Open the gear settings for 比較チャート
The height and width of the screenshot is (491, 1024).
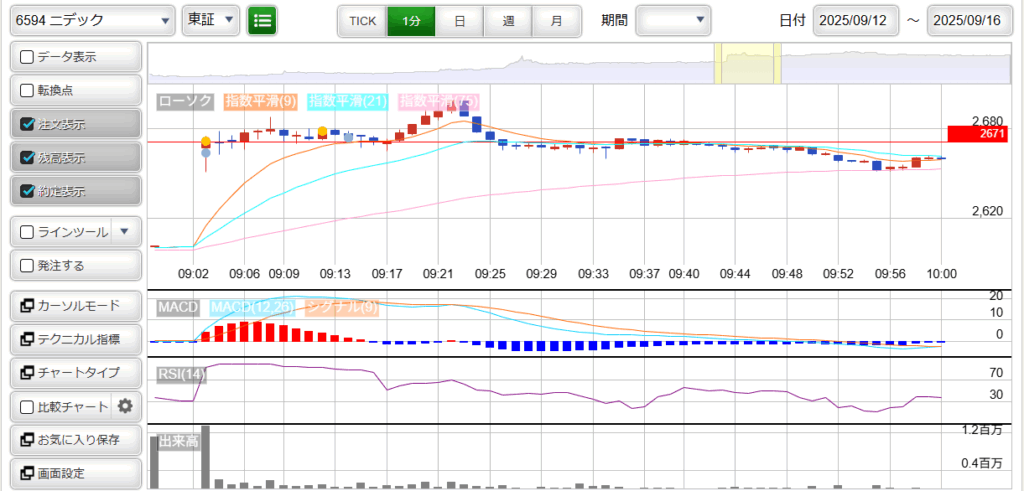point(125,407)
